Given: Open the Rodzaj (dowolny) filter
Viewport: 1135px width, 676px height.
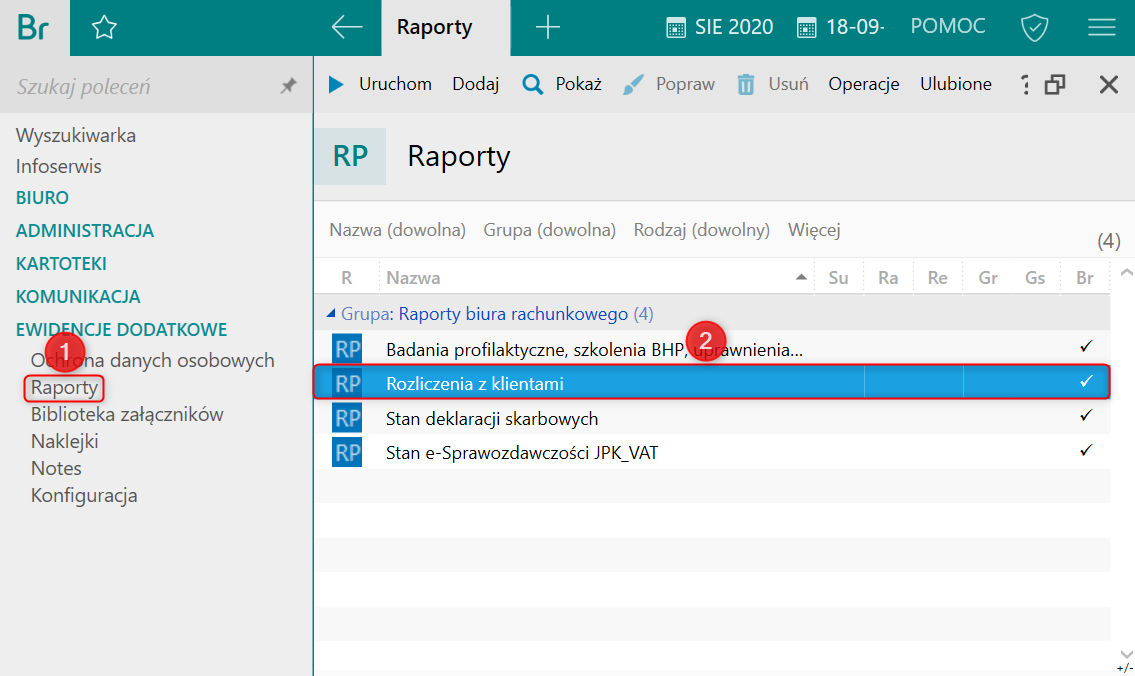Looking at the screenshot, I should click(701, 230).
